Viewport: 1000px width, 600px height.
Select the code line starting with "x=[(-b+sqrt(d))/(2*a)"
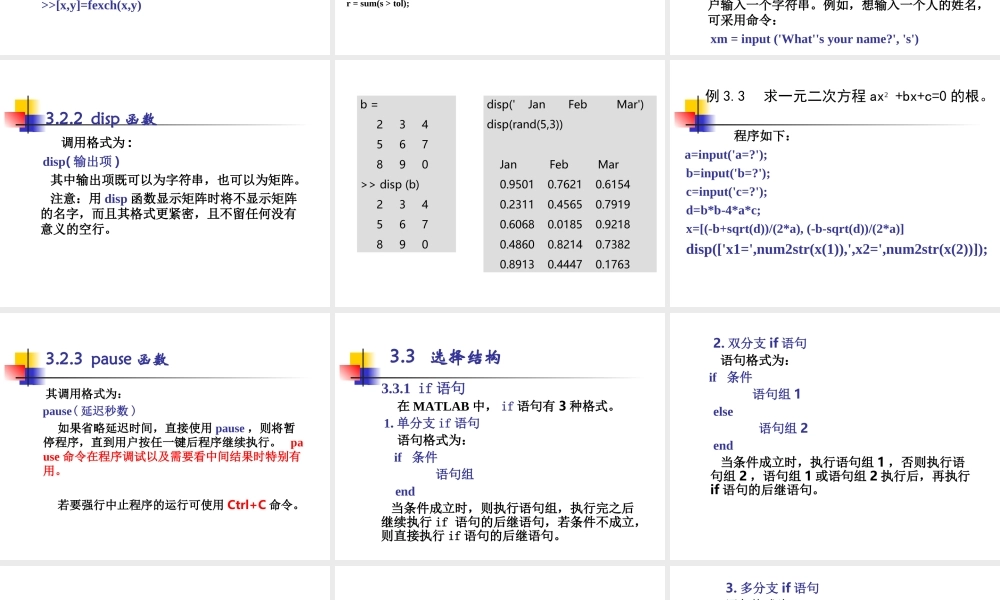point(793,230)
